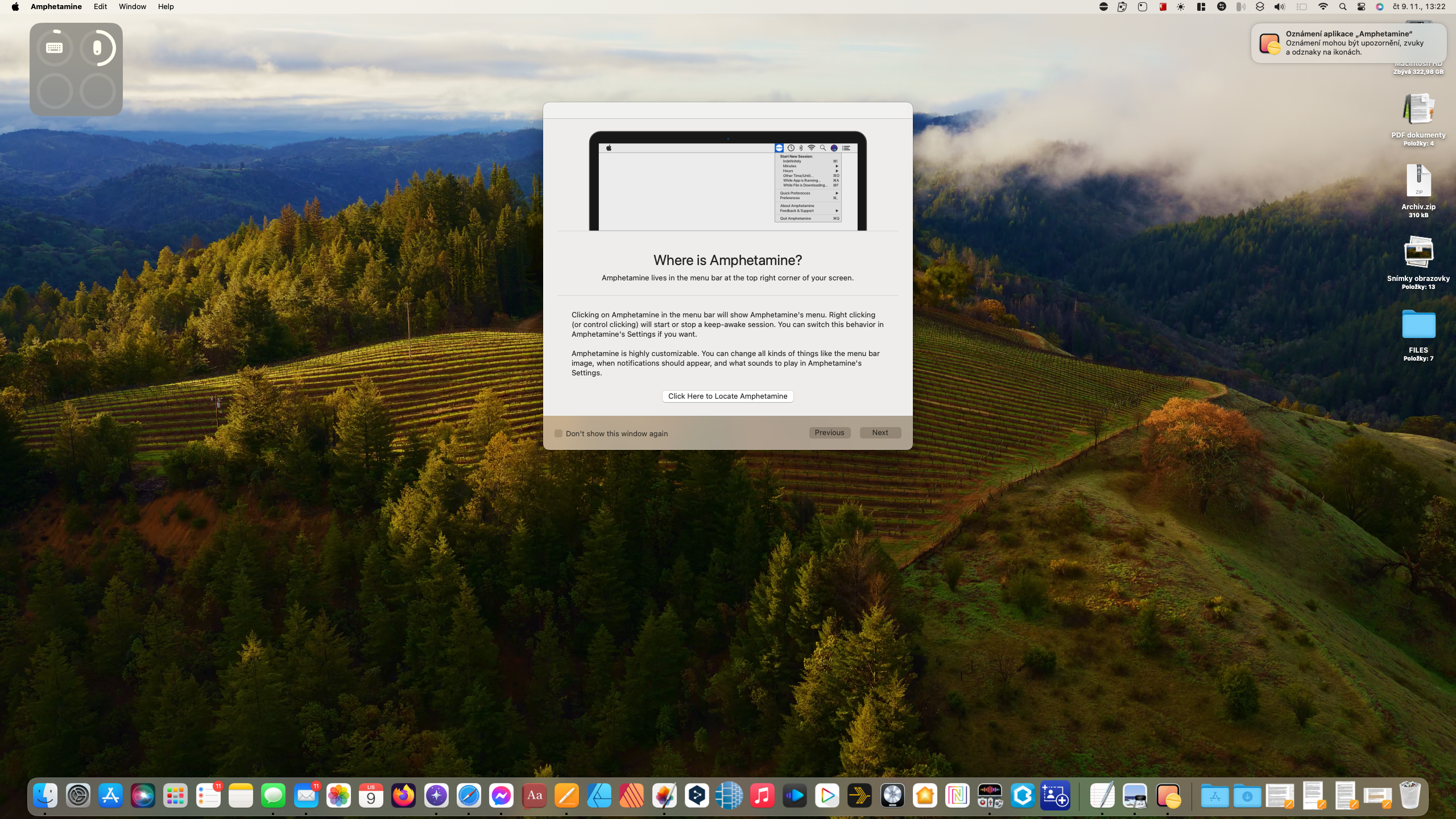Open Control Center from the menu bar

[x=1361, y=7]
